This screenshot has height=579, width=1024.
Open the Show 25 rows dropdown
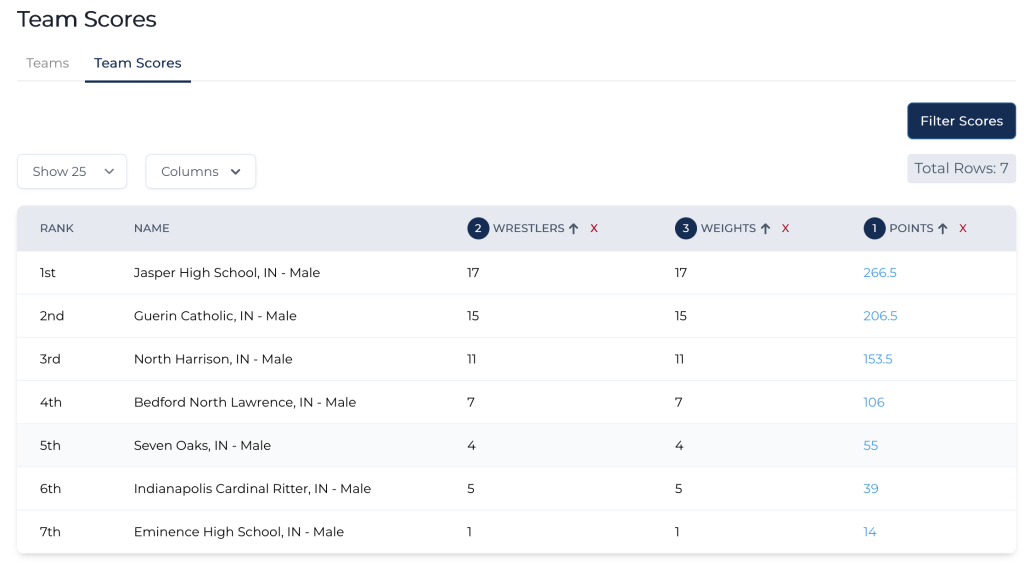pyautogui.click(x=72, y=172)
